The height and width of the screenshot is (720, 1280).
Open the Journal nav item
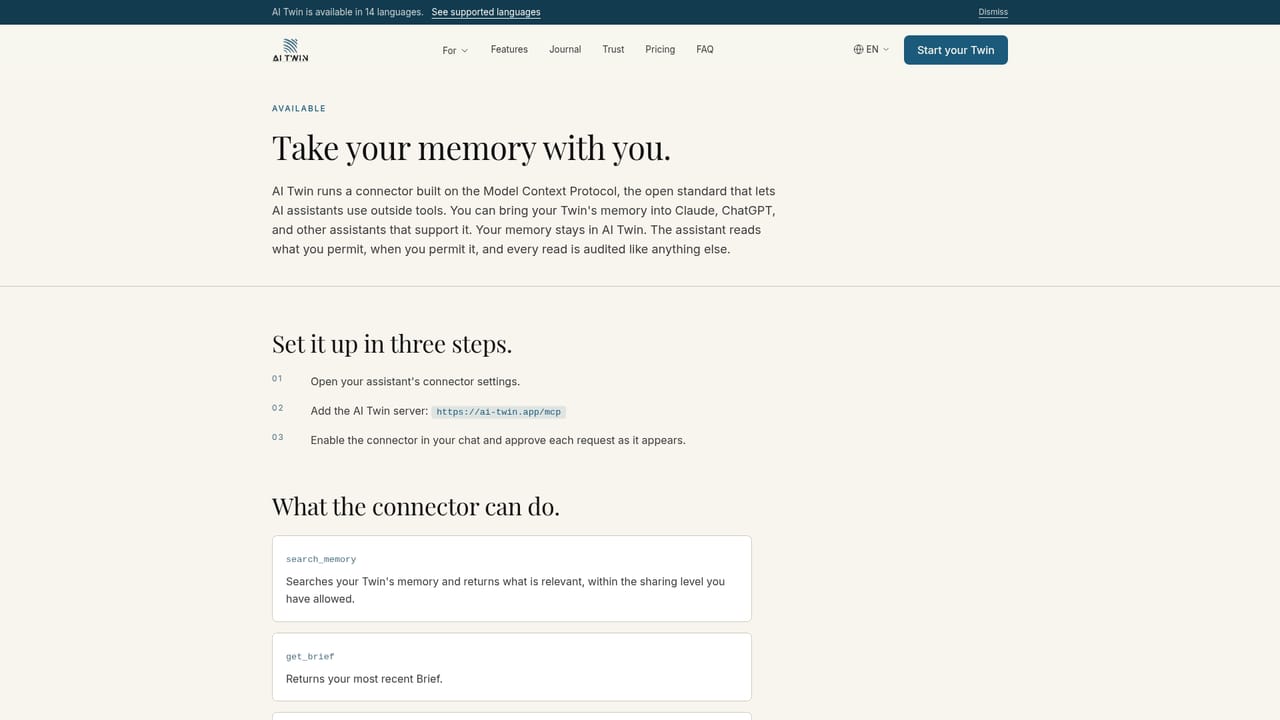(x=565, y=49)
